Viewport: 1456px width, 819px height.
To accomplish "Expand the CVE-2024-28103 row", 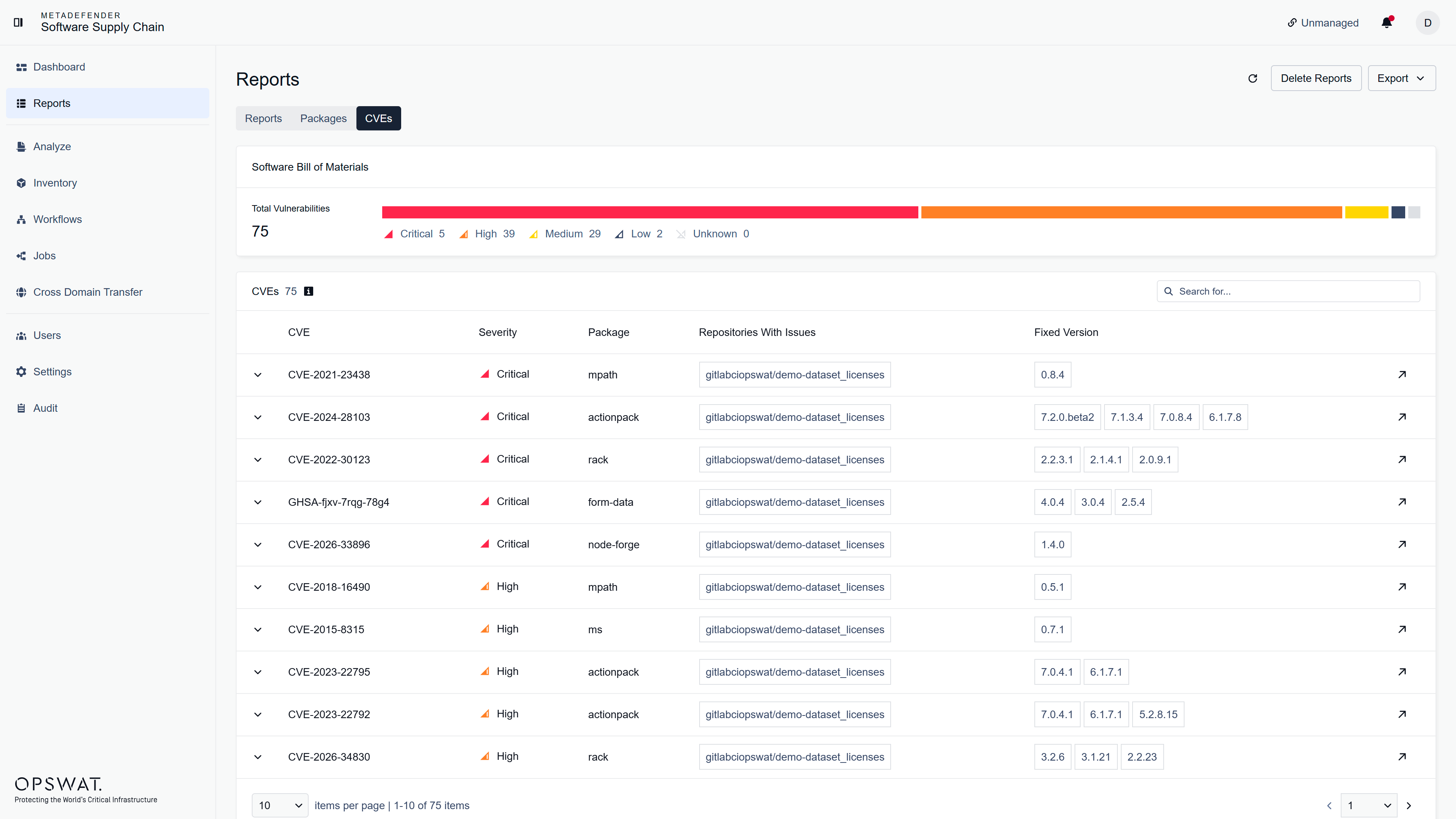I will 258,417.
